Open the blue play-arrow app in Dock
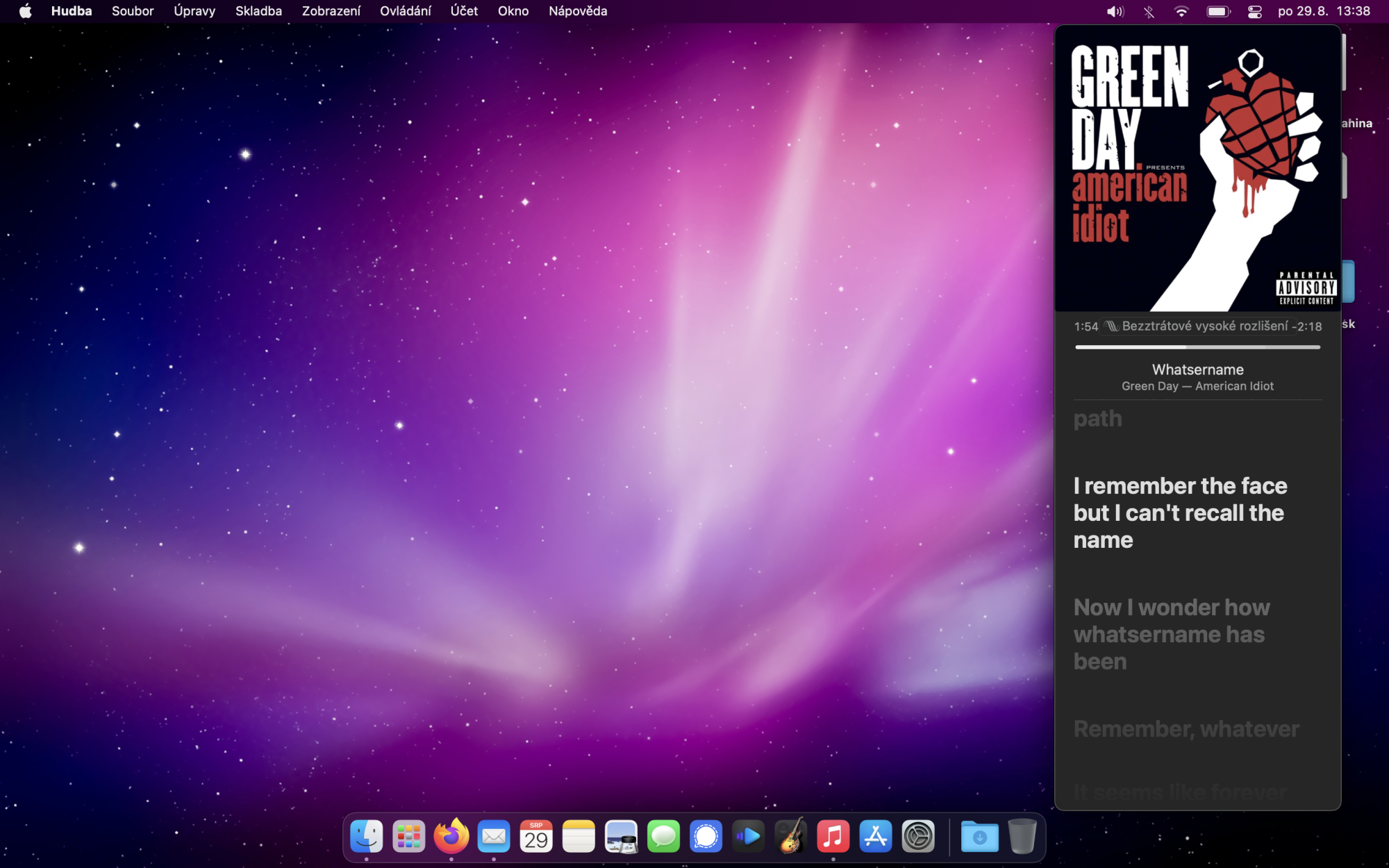Screen dimensions: 1389x868 point(748,836)
